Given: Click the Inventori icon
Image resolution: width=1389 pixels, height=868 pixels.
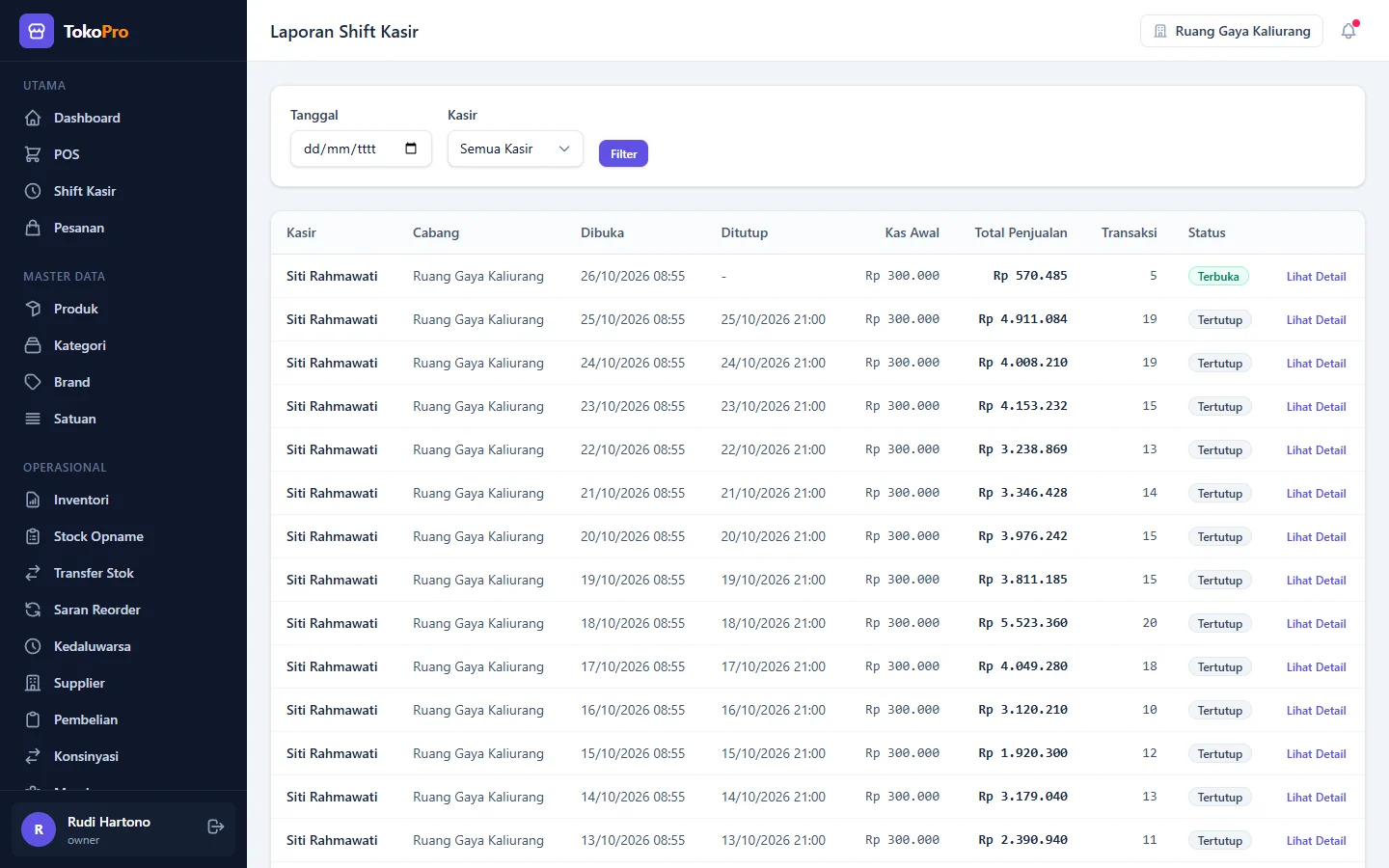Looking at the screenshot, I should 33,500.
